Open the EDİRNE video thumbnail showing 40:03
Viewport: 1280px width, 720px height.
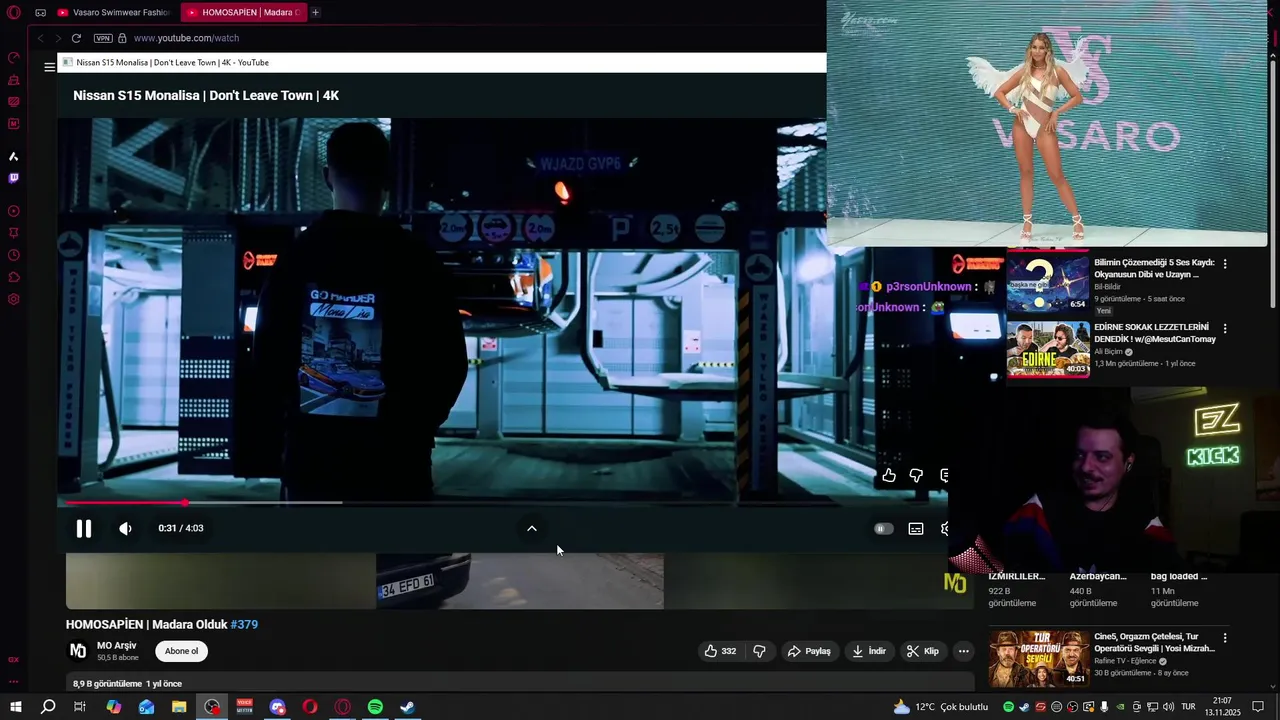pyautogui.click(x=1047, y=348)
